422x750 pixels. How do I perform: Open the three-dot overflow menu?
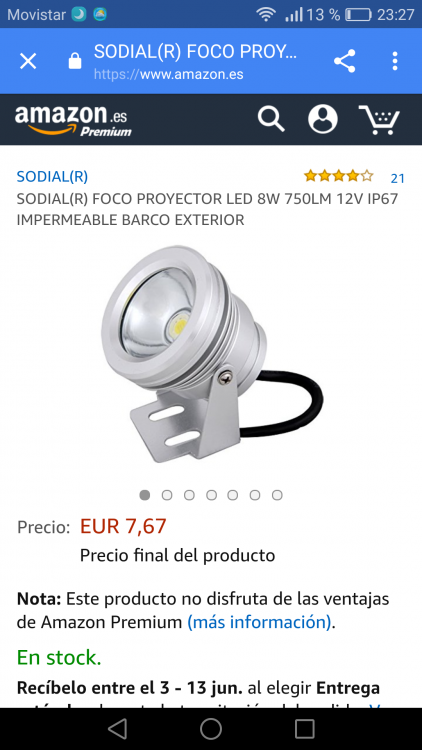[395, 61]
